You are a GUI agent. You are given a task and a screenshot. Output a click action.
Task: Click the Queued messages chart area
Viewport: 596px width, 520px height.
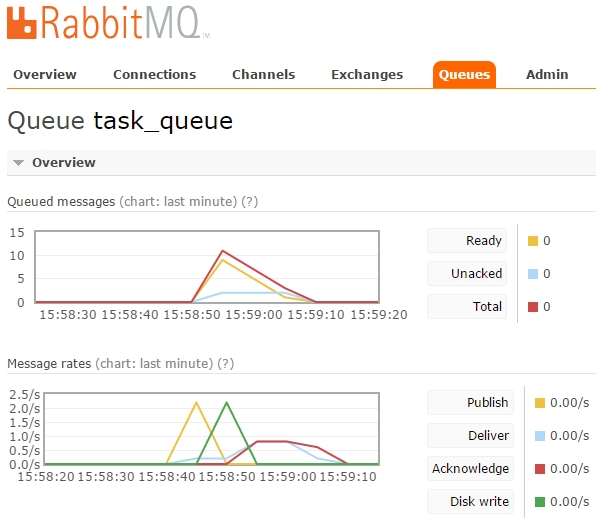tap(207, 266)
